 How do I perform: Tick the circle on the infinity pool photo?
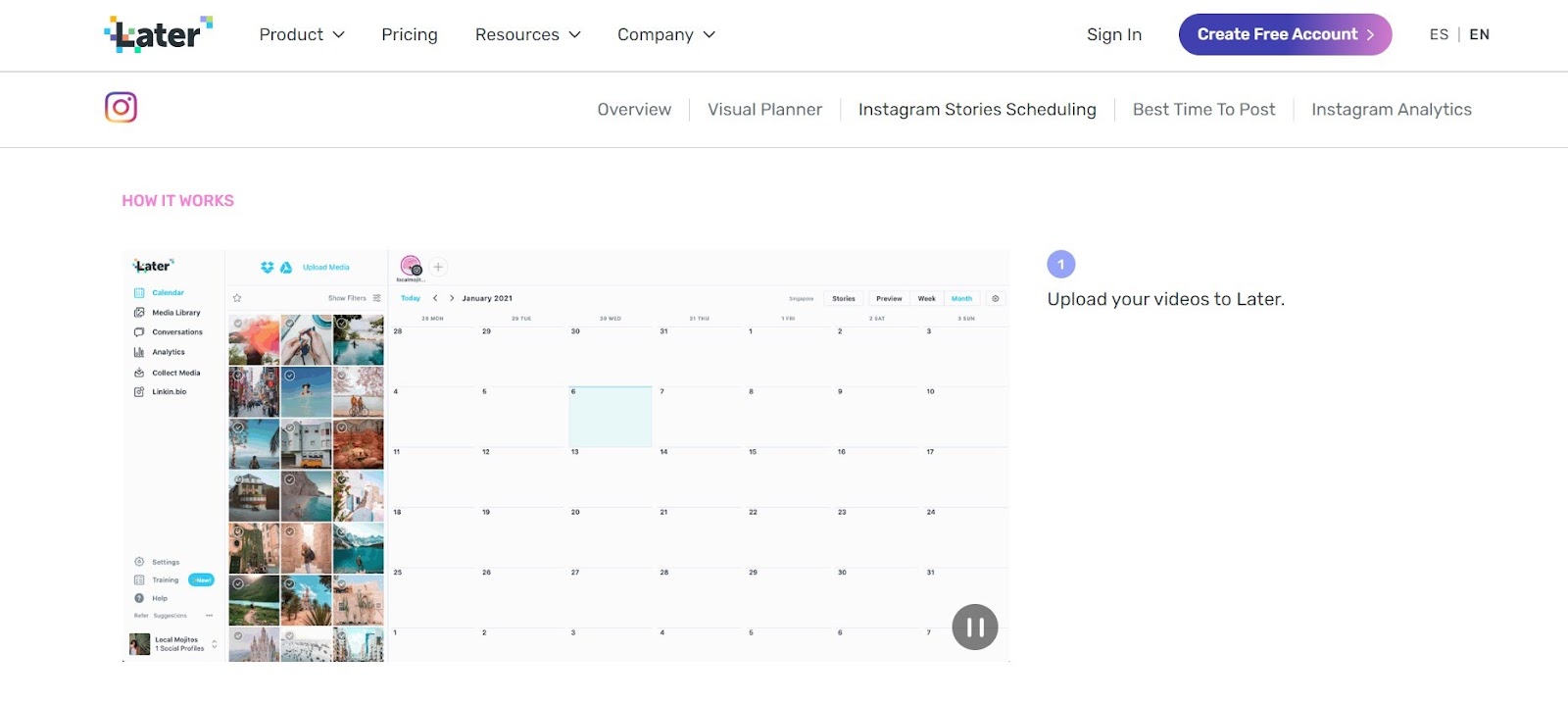[342, 323]
